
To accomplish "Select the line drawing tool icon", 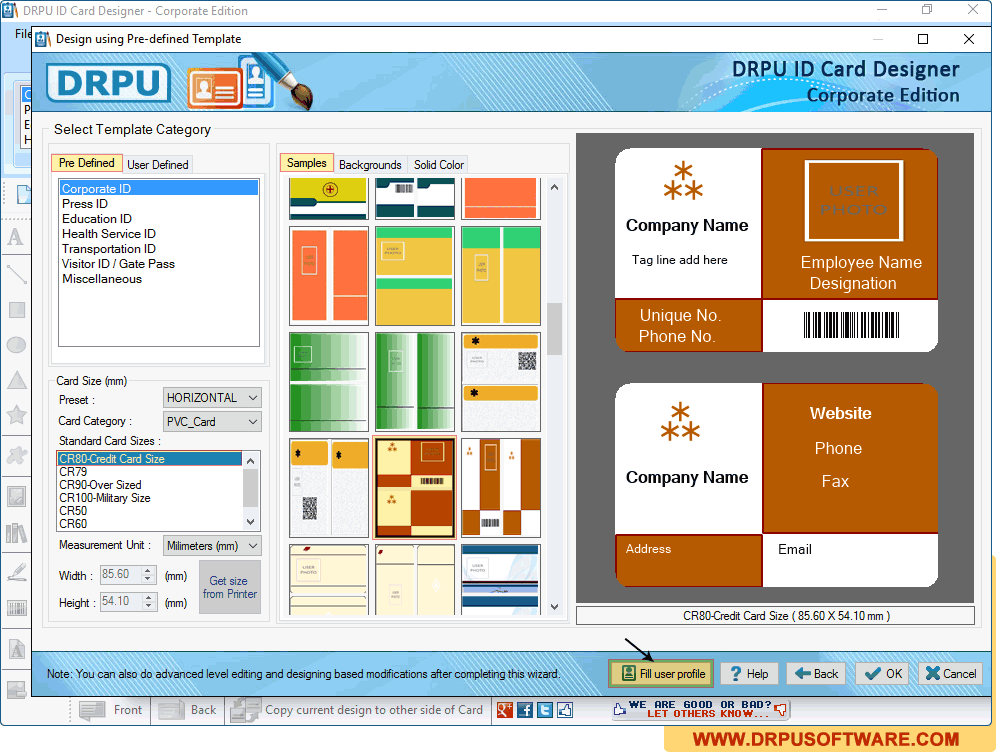I will click(16, 274).
